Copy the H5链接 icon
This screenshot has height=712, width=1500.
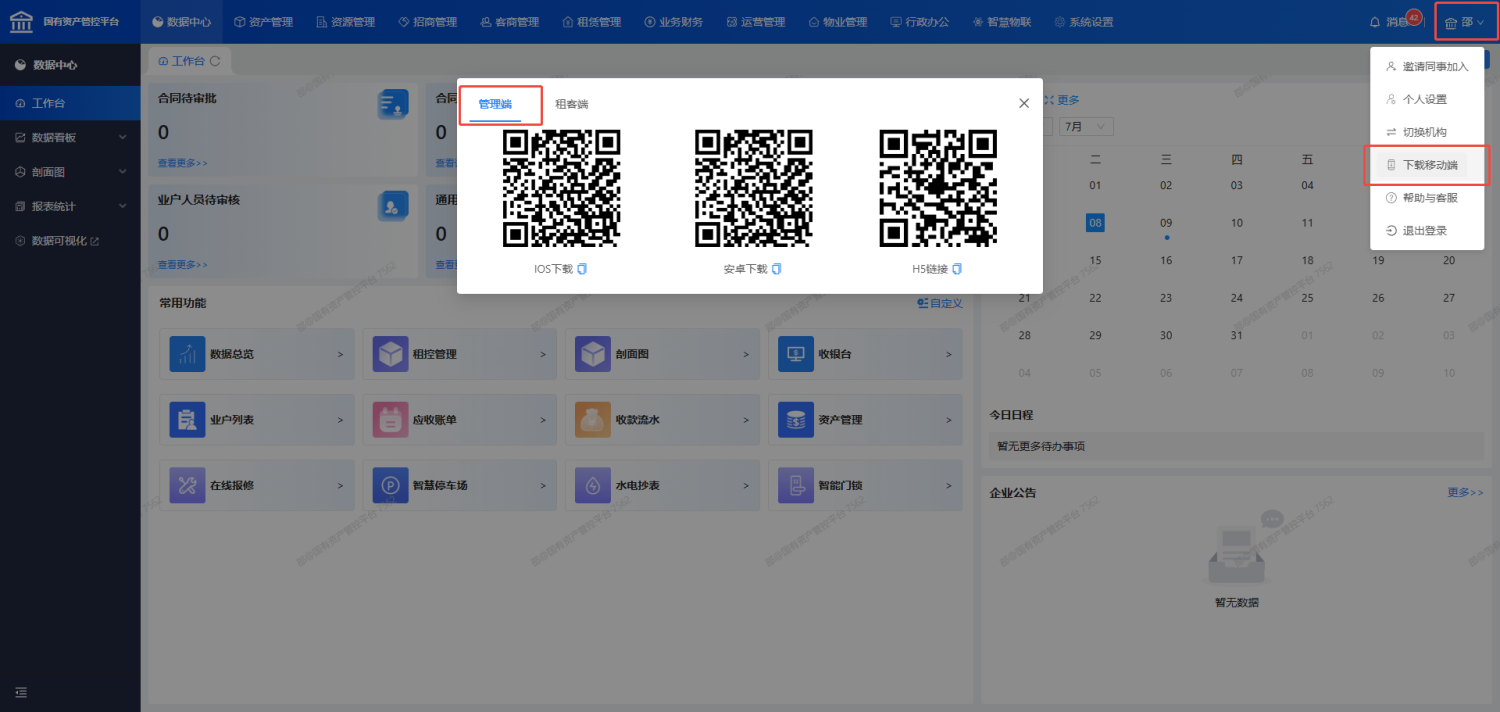(x=957, y=269)
